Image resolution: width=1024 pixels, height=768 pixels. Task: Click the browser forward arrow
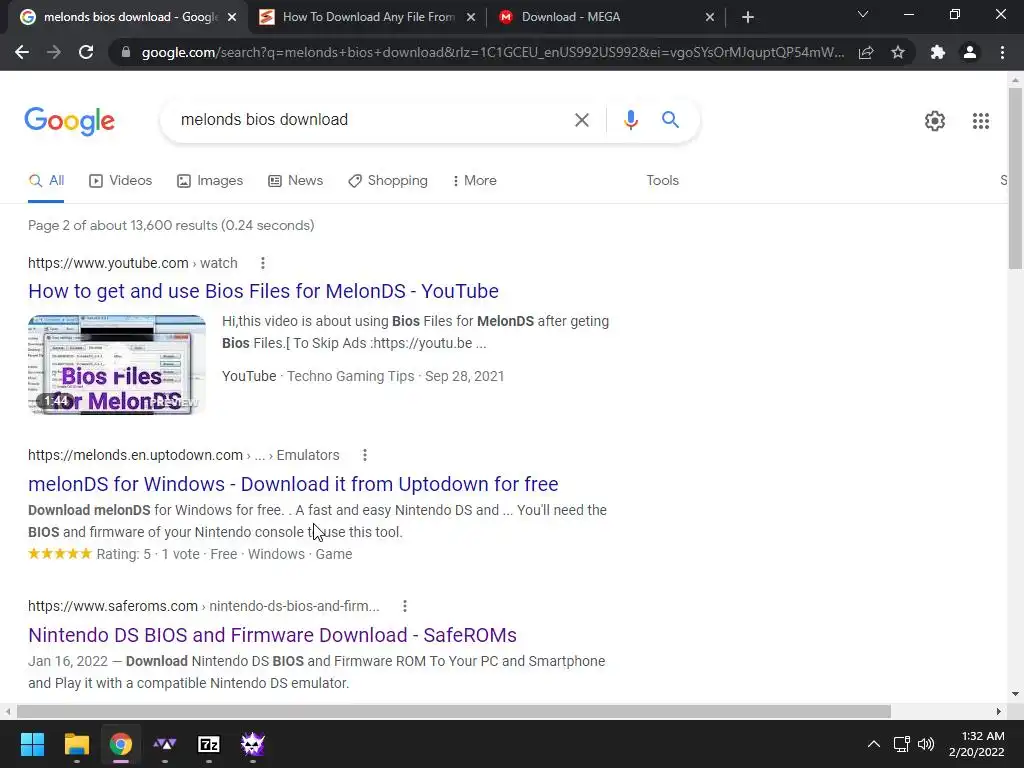54,52
